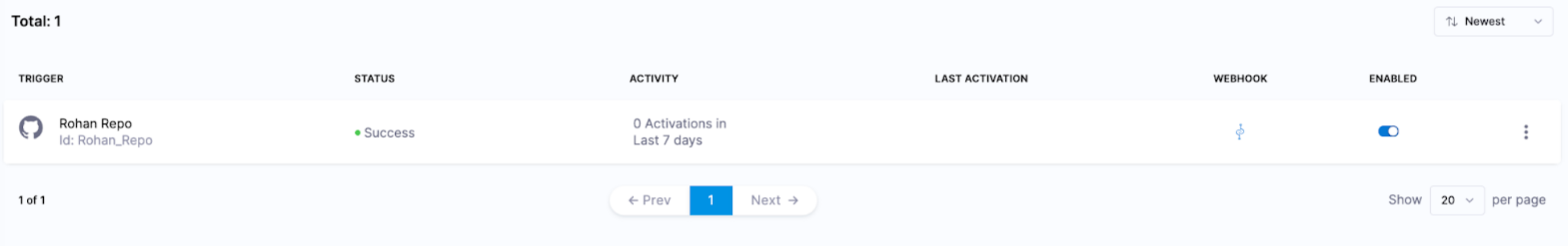Image resolution: width=1568 pixels, height=246 pixels.
Task: Expand the 20 per page dropdown
Action: pos(1456,200)
